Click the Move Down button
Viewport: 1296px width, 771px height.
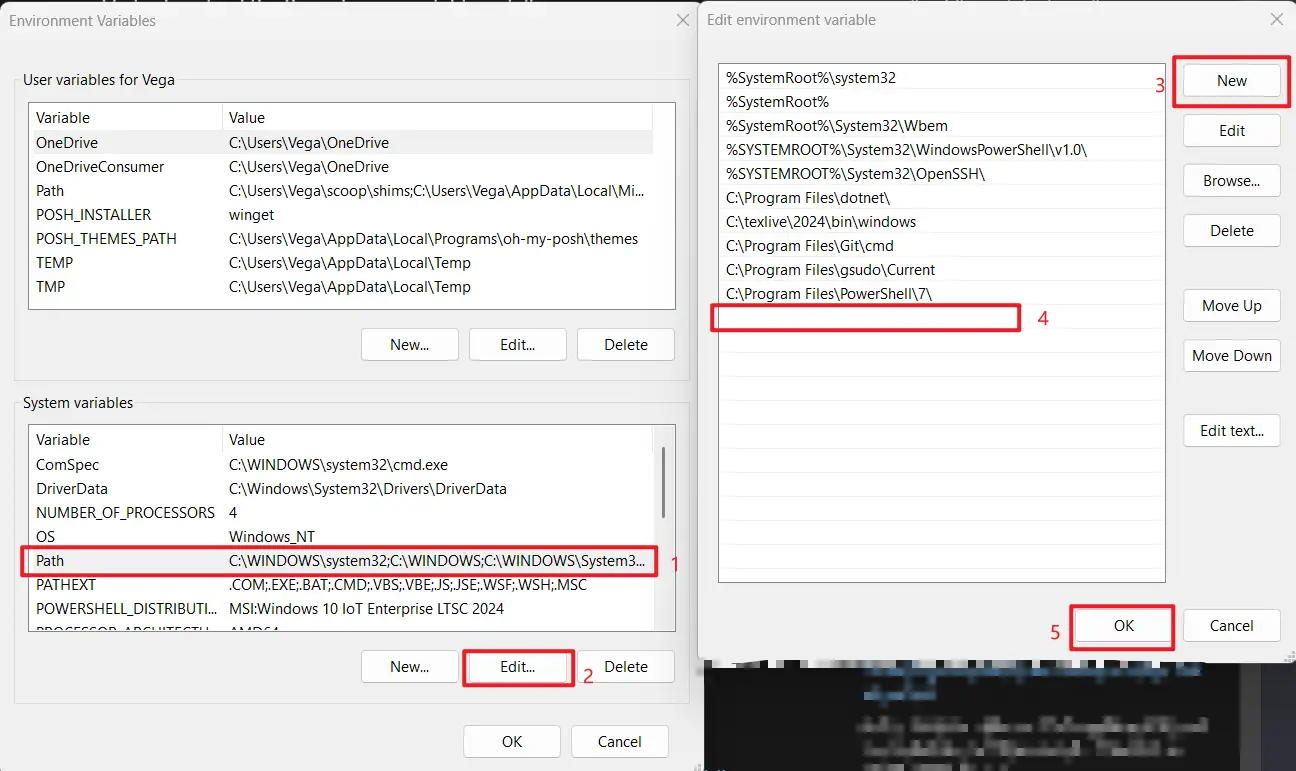[x=1231, y=355]
